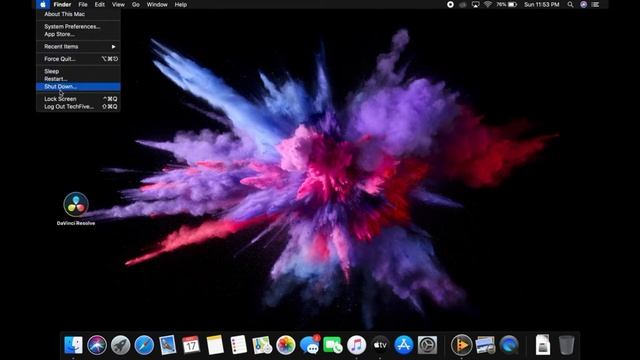Open Wi-Fi status menu
Viewport: 640px width, 360px height.
[x=488, y=4]
